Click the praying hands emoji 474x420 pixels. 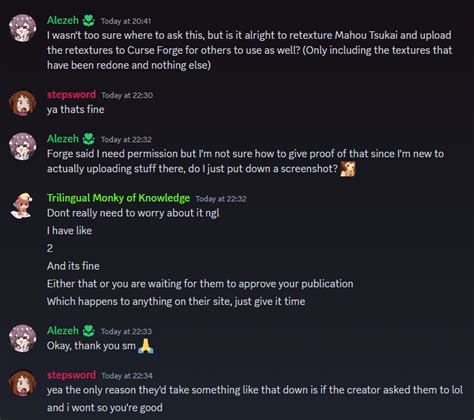tap(146, 346)
